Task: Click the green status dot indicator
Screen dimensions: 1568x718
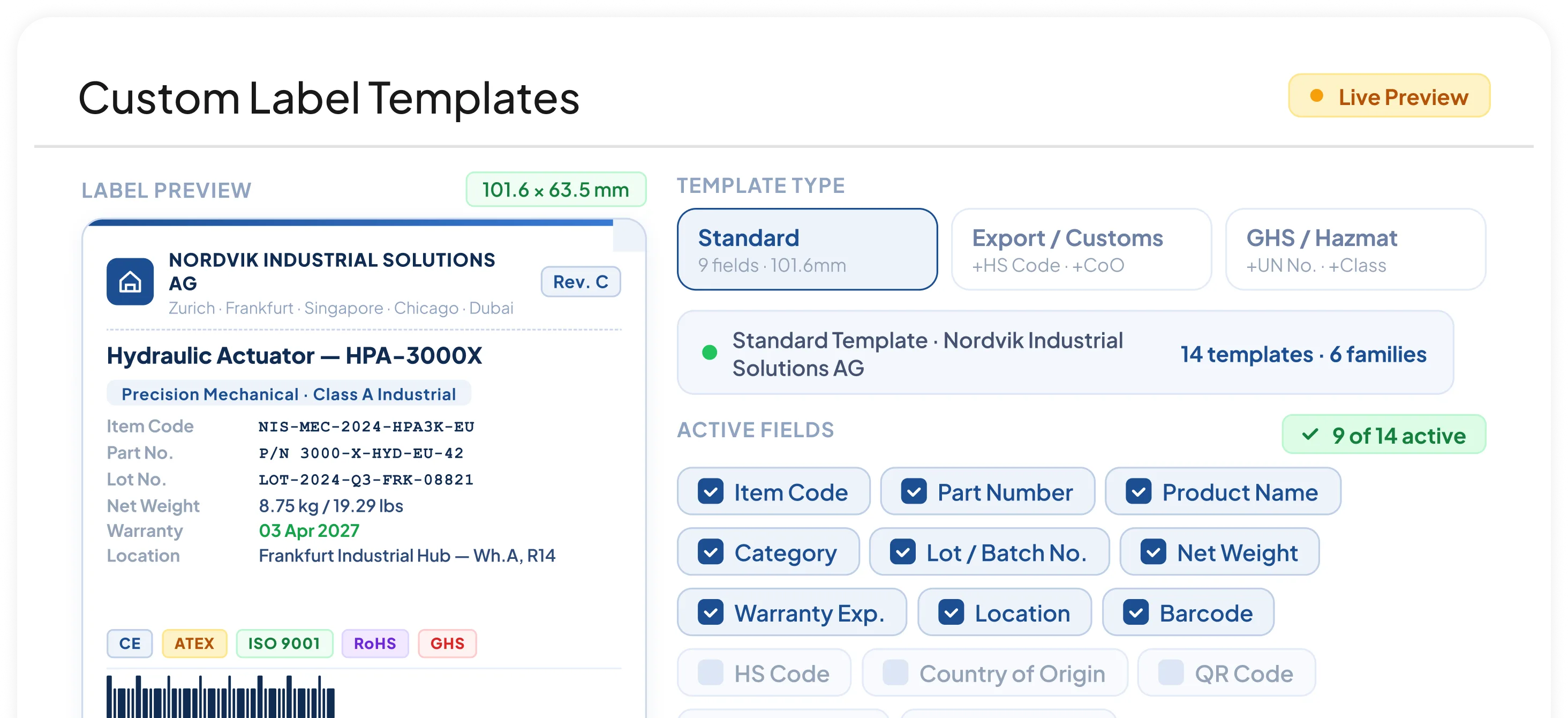Action: coord(710,352)
